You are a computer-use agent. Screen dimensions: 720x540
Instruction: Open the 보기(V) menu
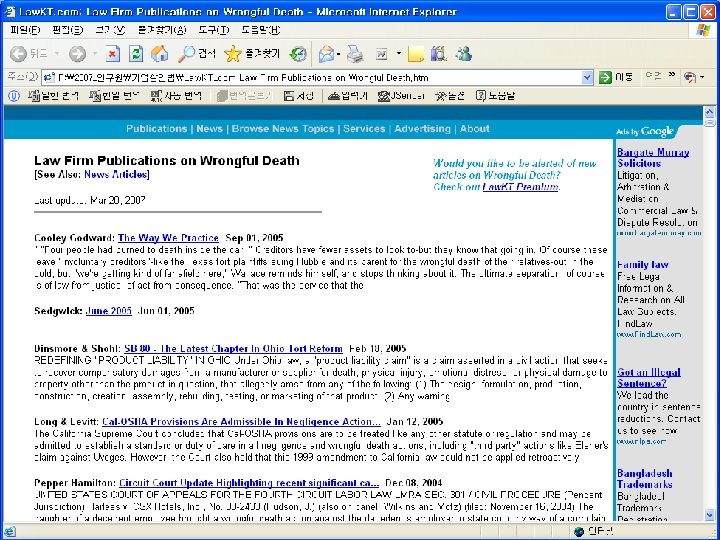tap(110, 30)
